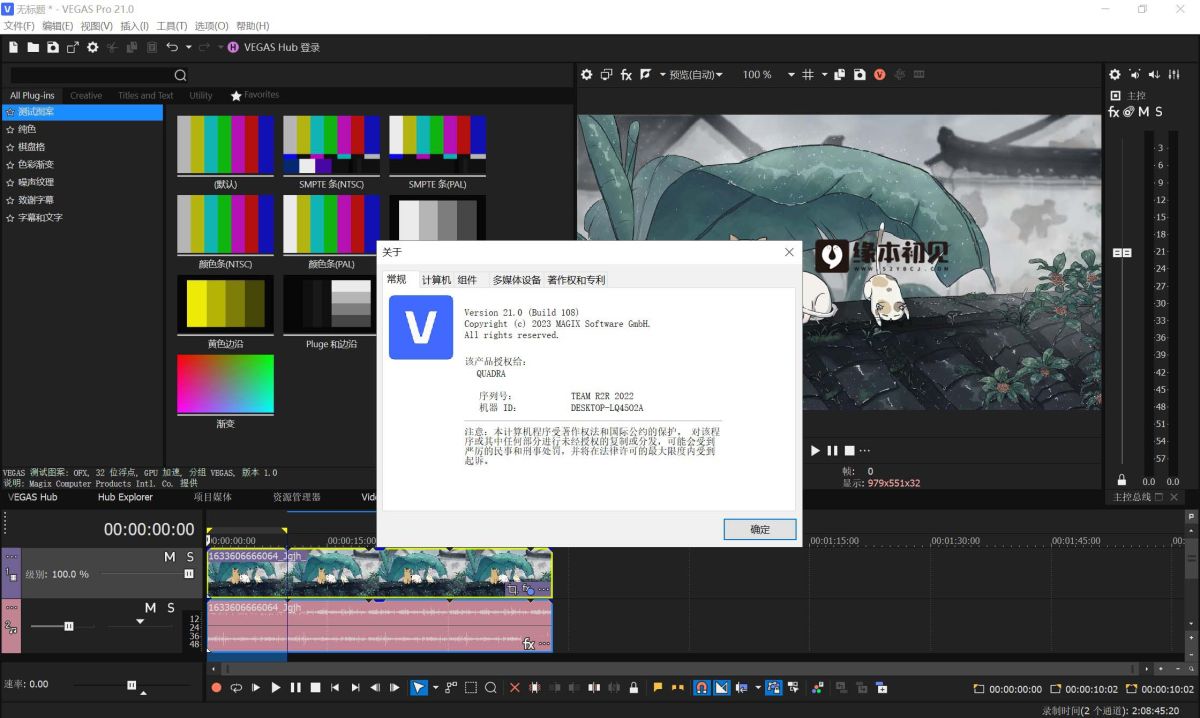Open preview settings gear icon

[587, 75]
